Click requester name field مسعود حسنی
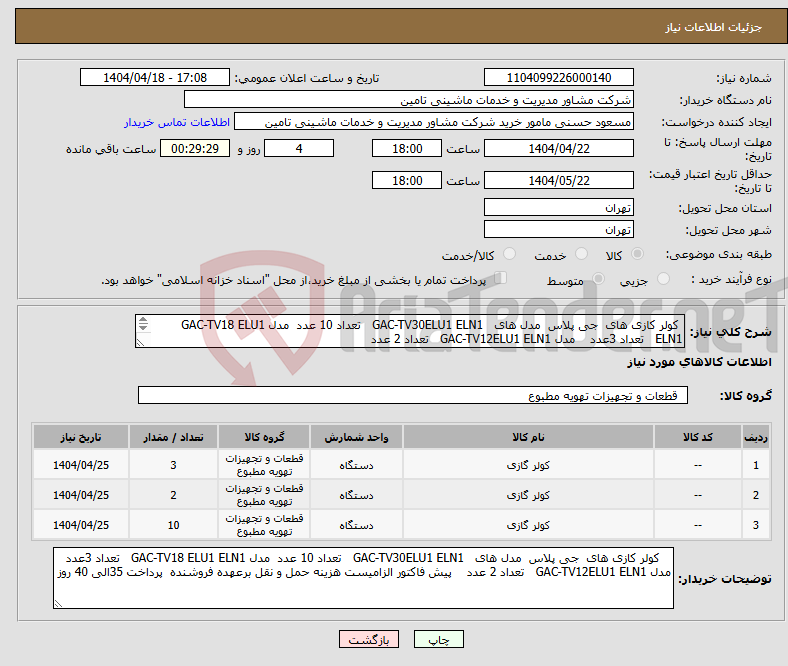Image resolution: width=788 pixels, height=666 pixels. coord(434,122)
